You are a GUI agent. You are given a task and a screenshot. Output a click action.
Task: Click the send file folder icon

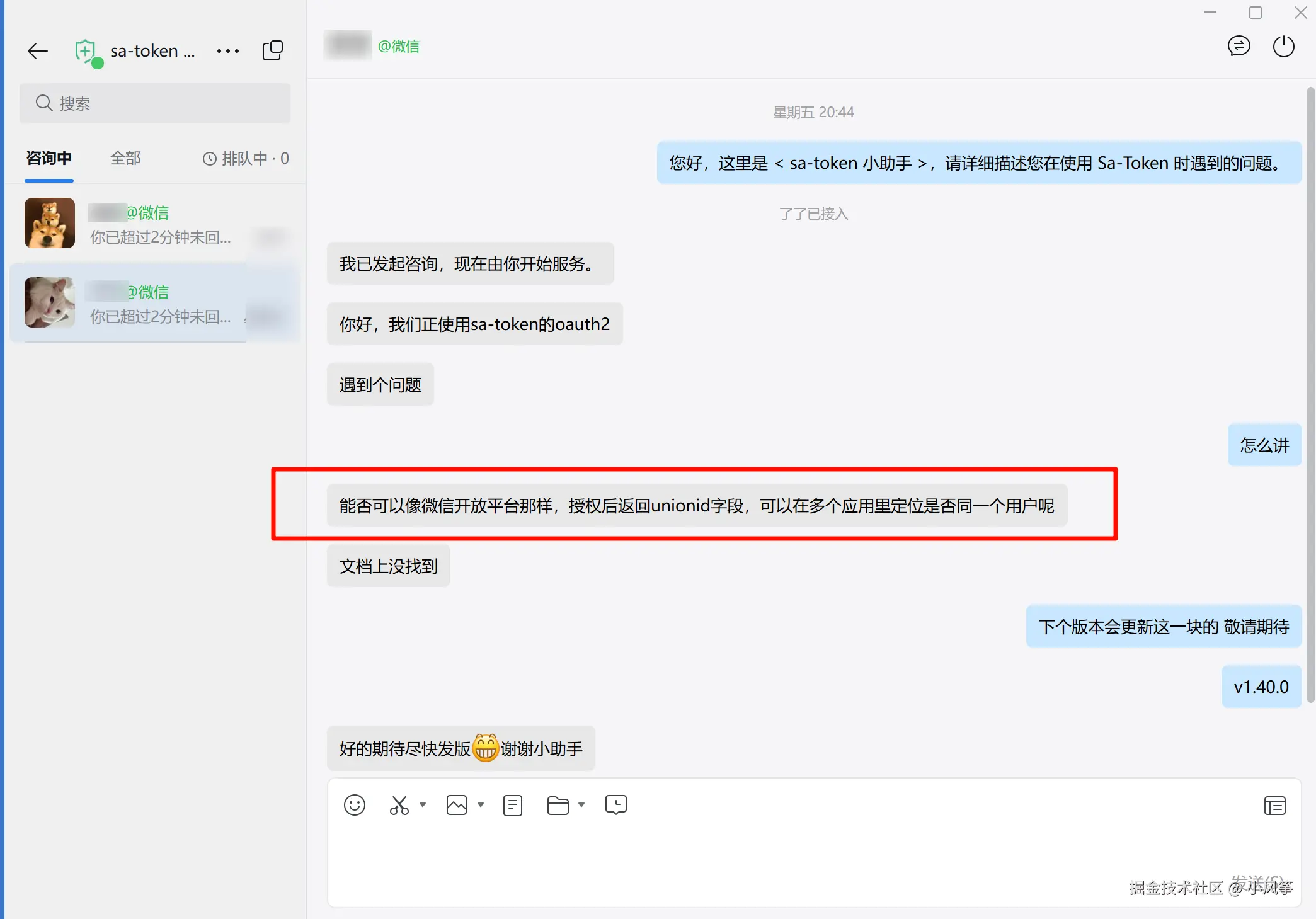click(x=559, y=805)
